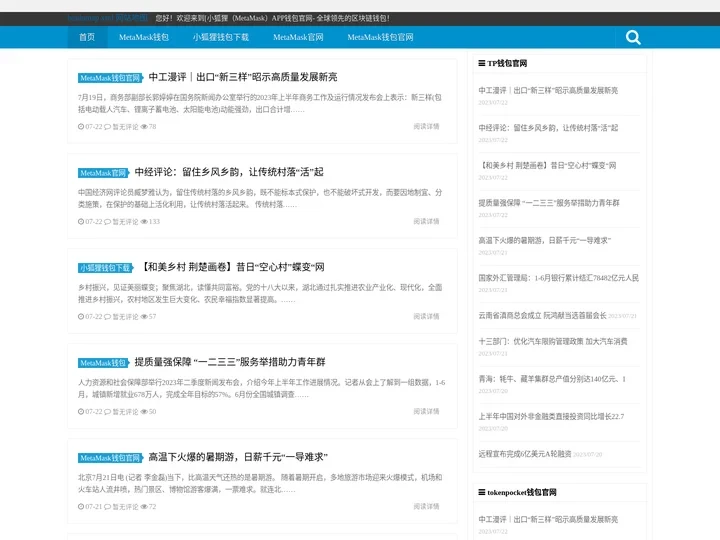Go to the 首页 home tab
The width and height of the screenshot is (720, 540).
87,37
